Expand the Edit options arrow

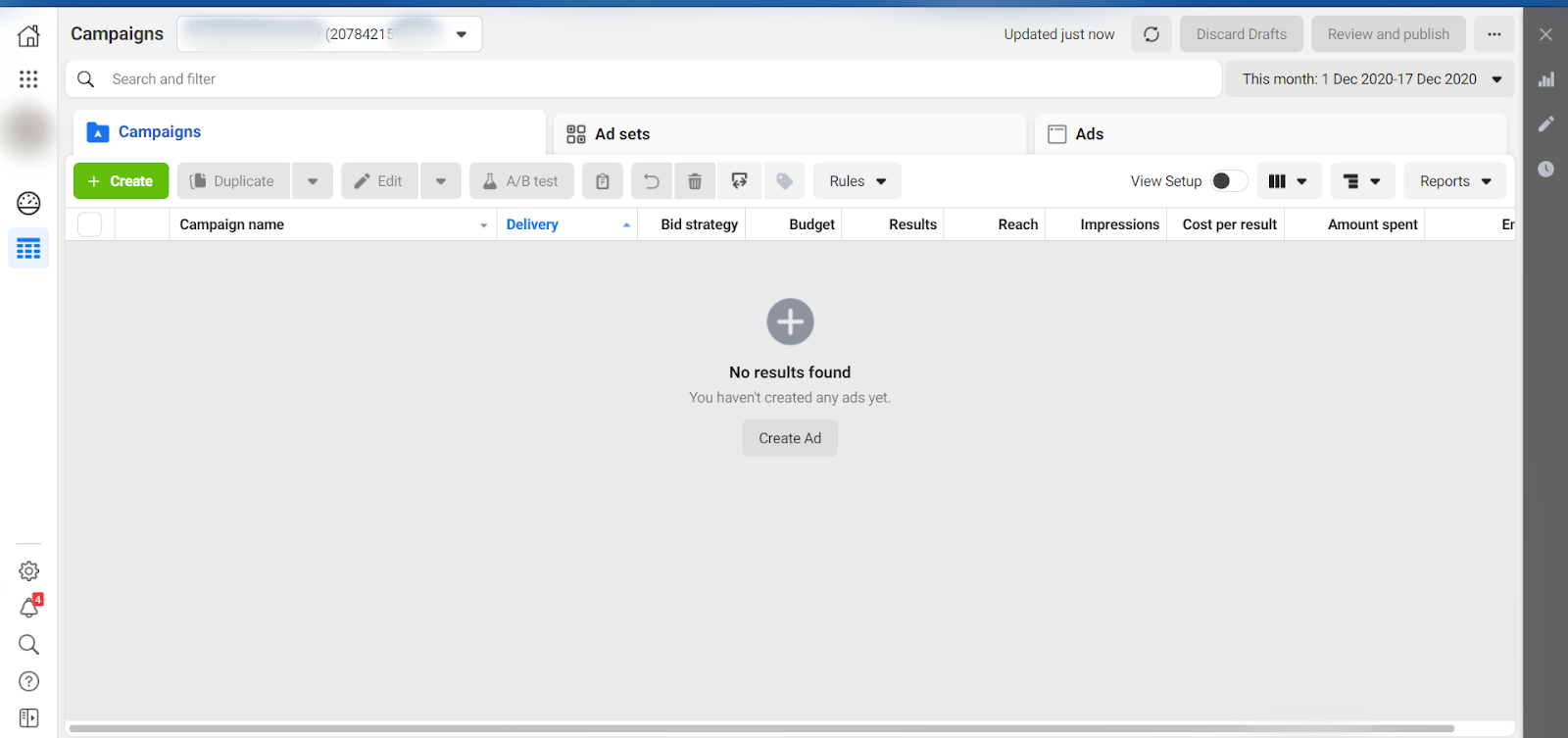coord(441,181)
